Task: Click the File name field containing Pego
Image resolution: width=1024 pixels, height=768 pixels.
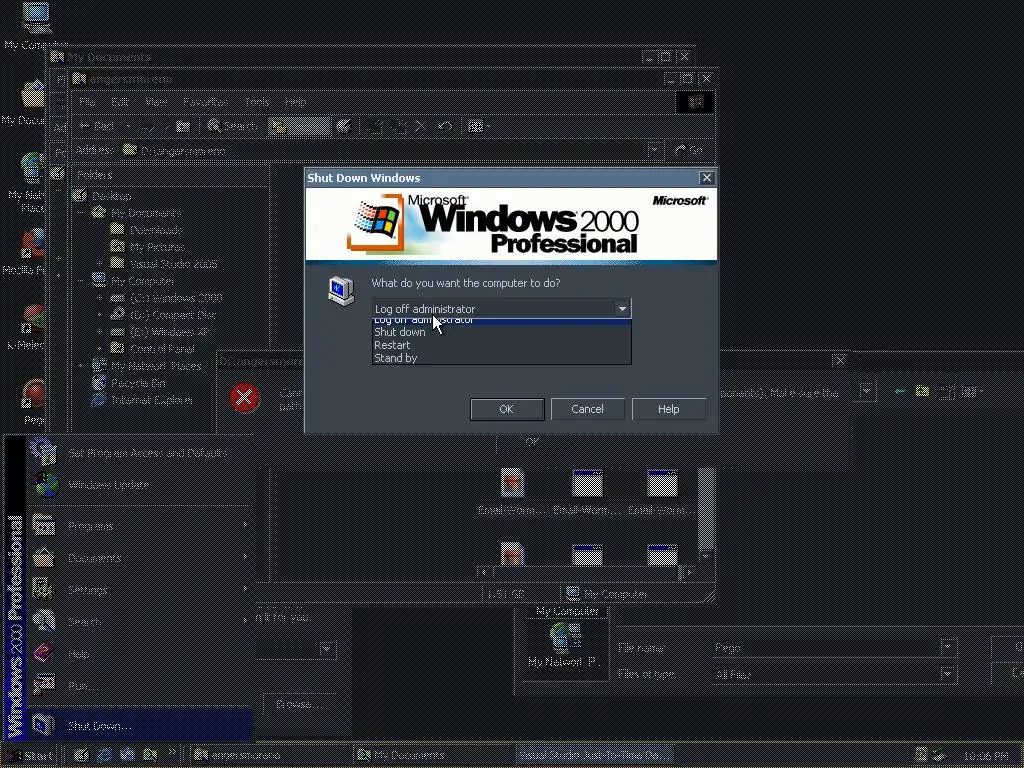Action: pos(826,647)
